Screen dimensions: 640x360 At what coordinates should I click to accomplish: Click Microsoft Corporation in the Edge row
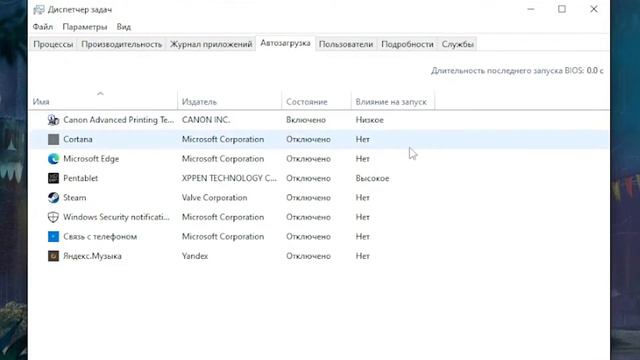(x=223, y=159)
